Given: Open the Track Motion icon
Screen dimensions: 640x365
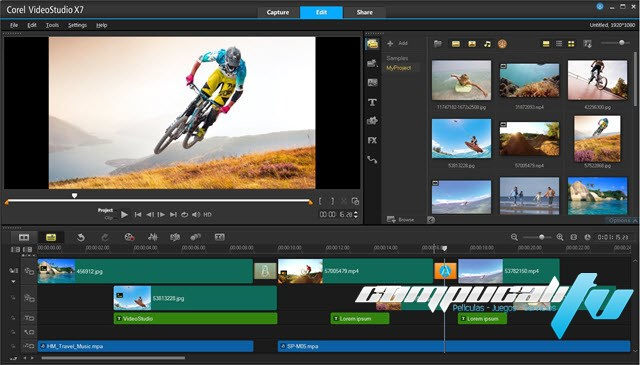Looking at the screenshot, I should click(196, 237).
